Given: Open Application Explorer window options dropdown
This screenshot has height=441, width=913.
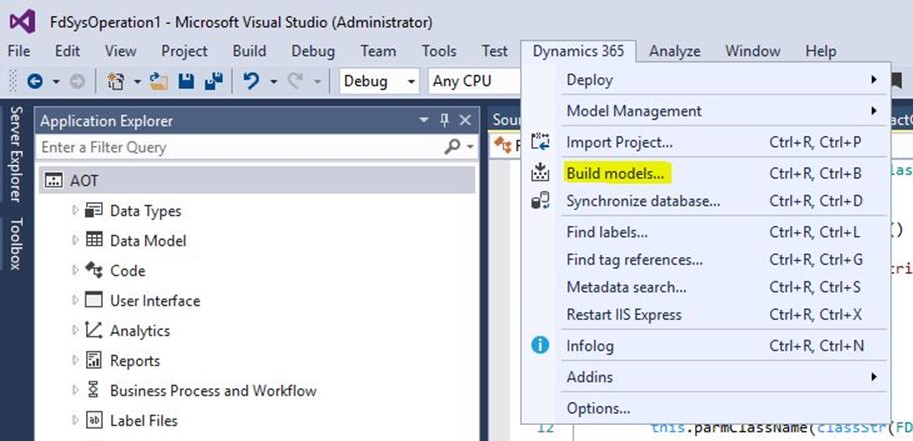Looking at the screenshot, I should [x=424, y=121].
